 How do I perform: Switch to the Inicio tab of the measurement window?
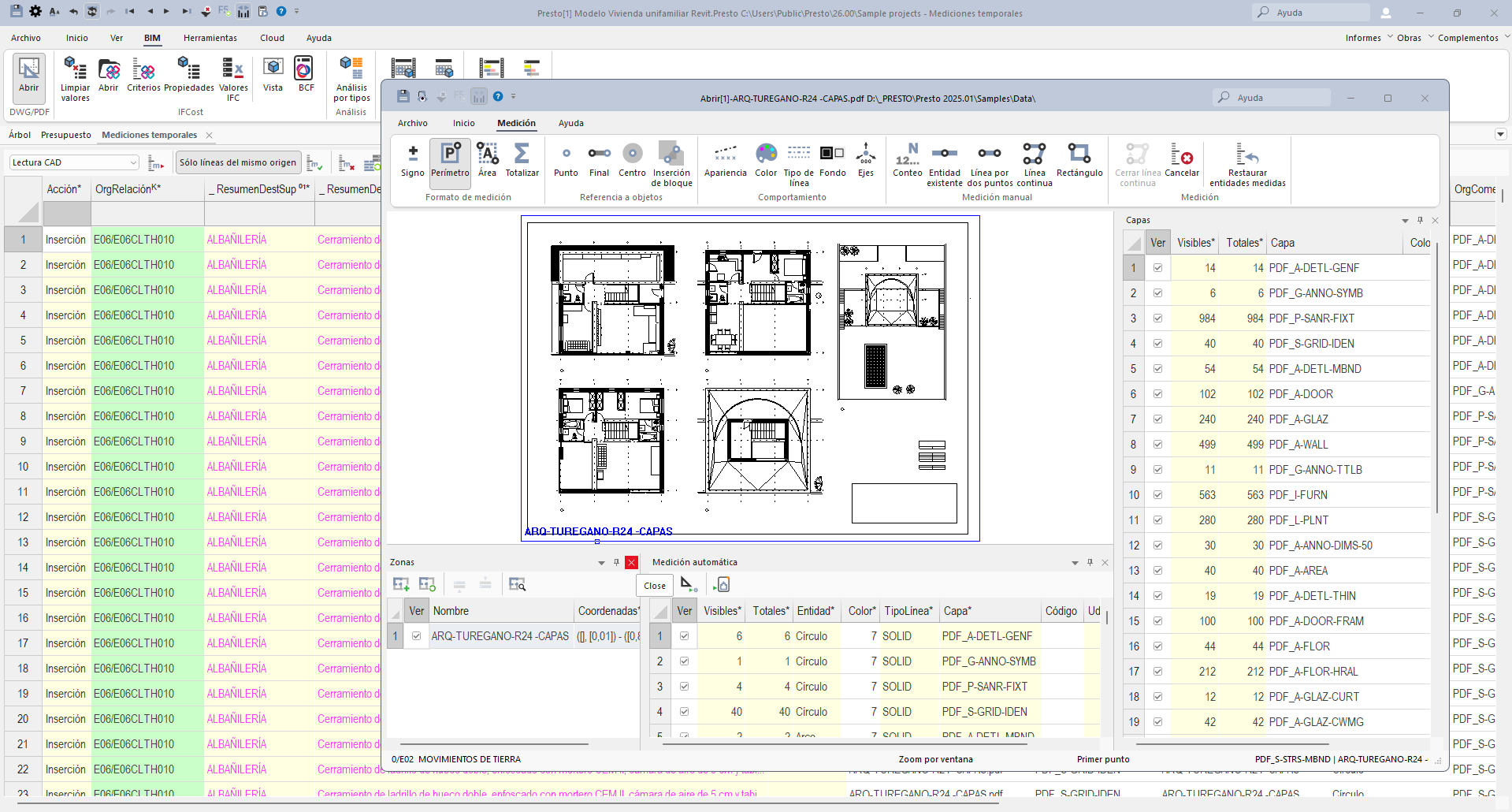463,123
